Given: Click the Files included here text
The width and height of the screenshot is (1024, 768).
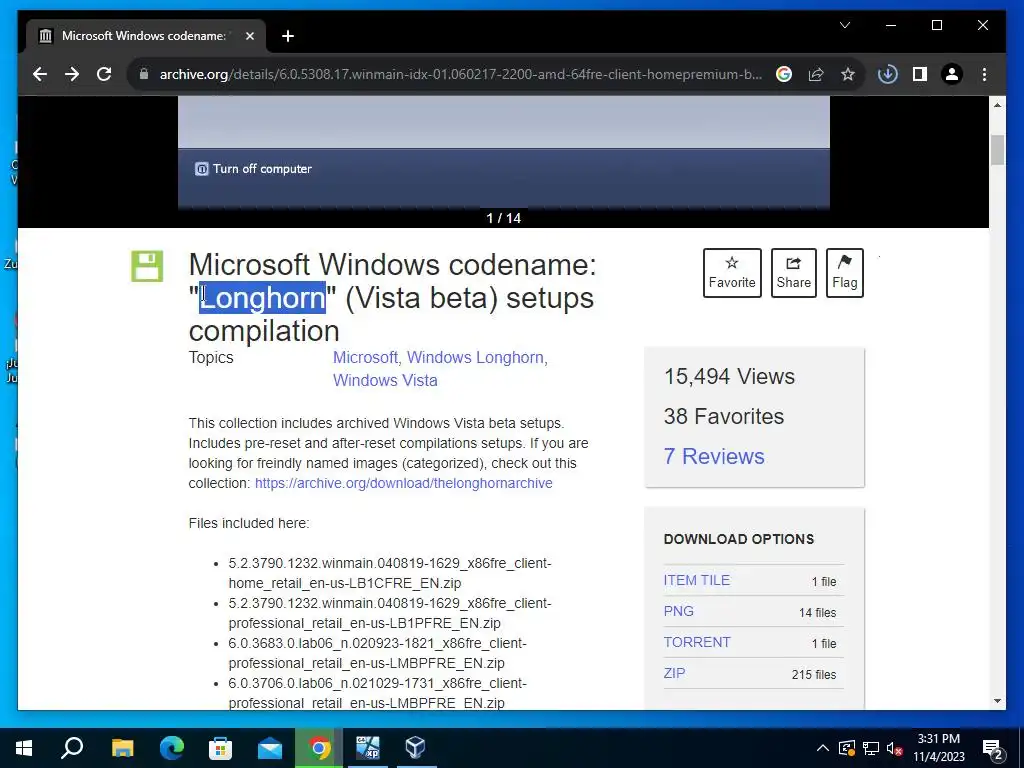Looking at the screenshot, I should coord(249,524).
